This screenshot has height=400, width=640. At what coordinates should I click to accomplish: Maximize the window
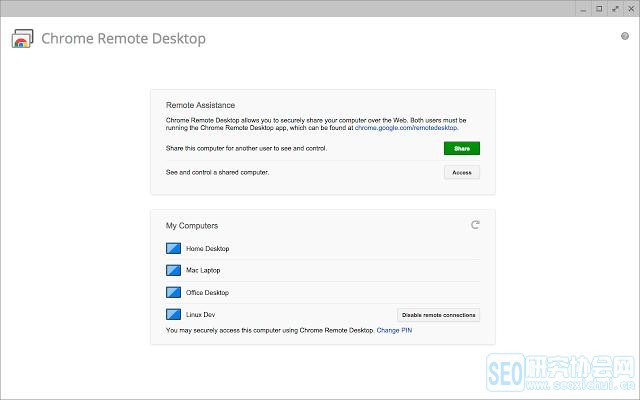tap(599, 9)
